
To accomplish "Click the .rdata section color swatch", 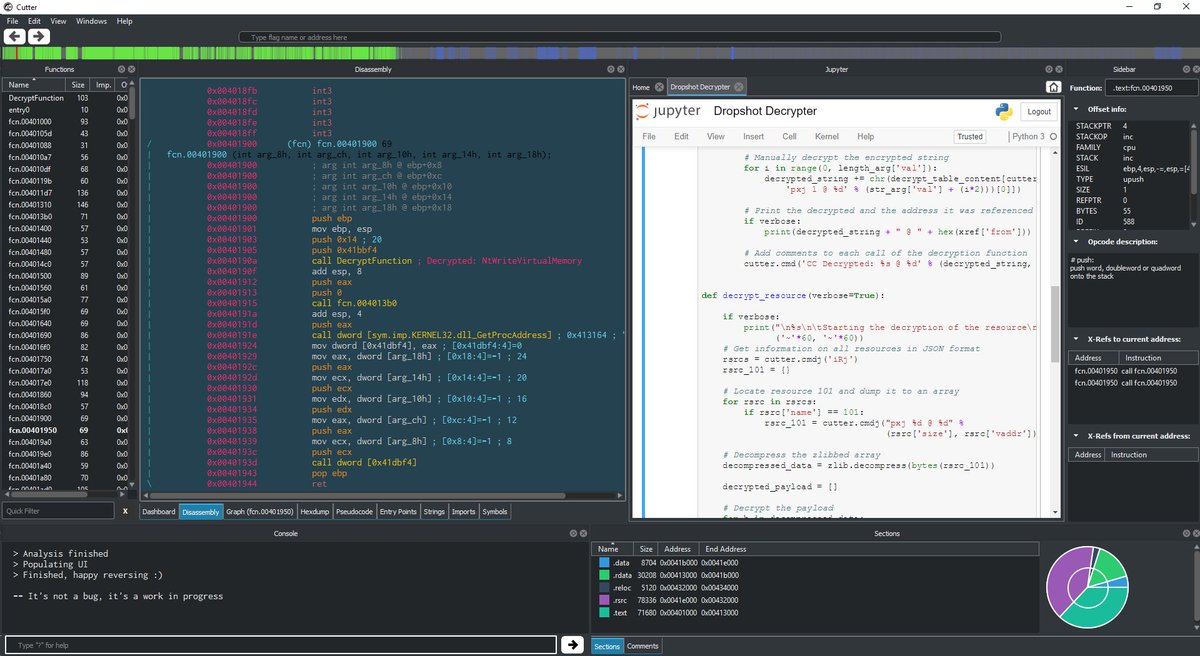I will pyautogui.click(x=604, y=576).
